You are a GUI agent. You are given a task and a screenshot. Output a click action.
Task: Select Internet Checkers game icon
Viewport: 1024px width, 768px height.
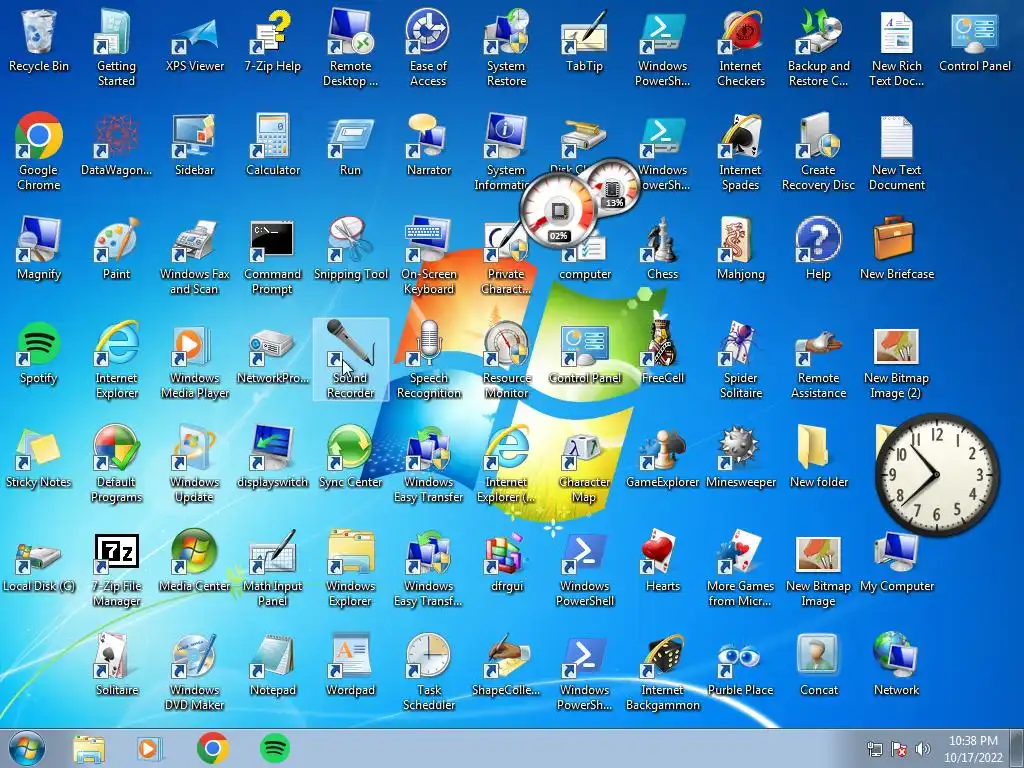[x=741, y=33]
